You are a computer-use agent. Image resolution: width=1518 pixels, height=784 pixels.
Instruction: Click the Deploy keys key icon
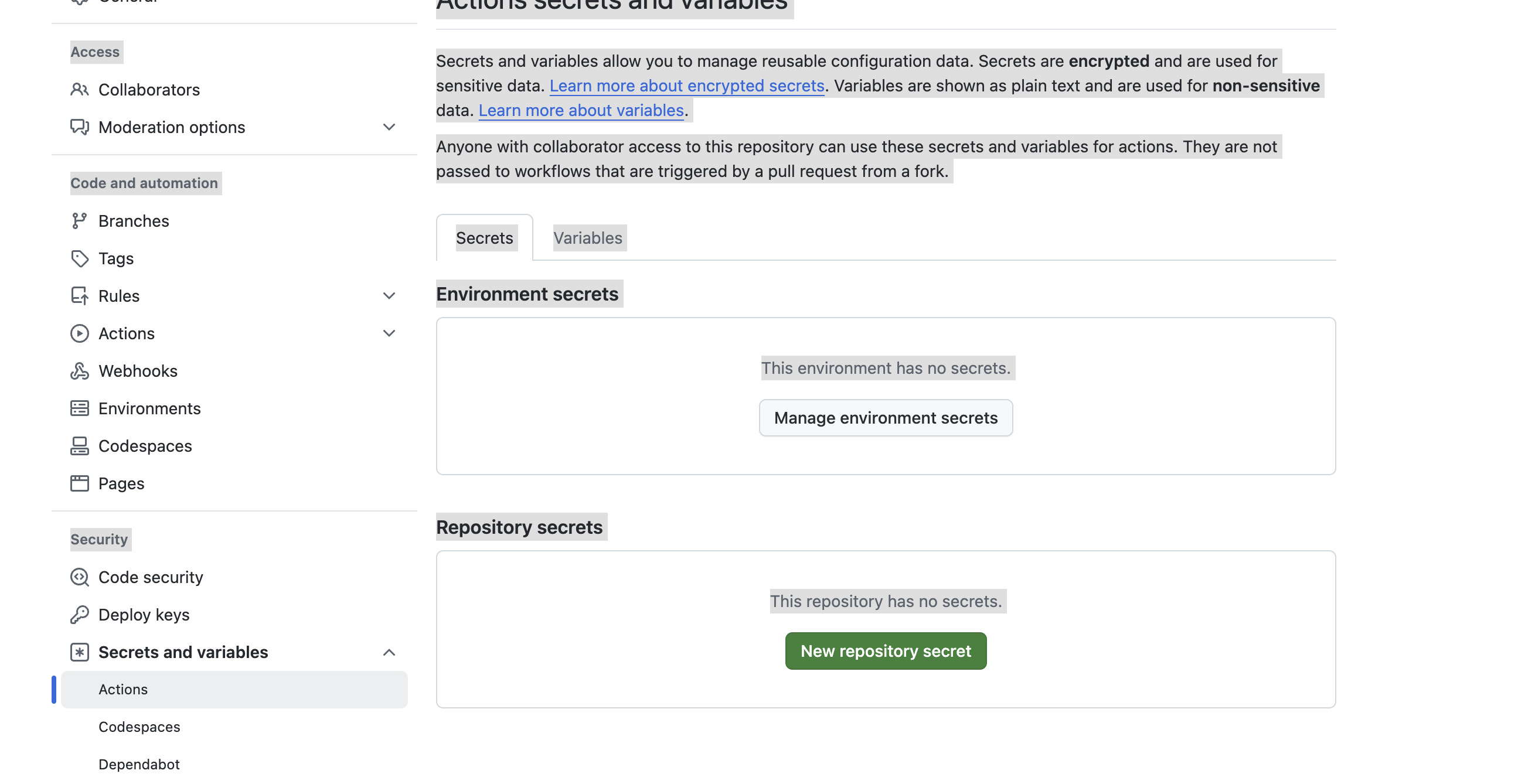click(x=80, y=615)
